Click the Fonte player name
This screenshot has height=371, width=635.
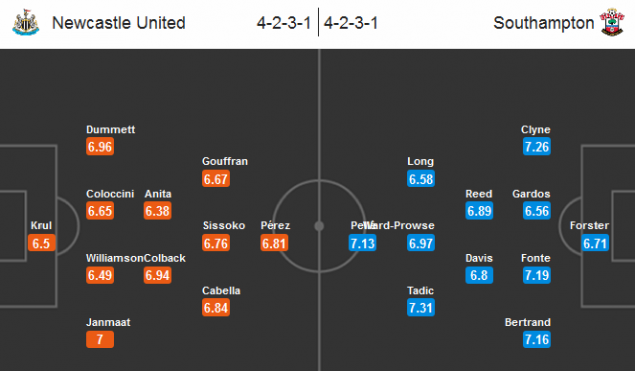(x=536, y=258)
